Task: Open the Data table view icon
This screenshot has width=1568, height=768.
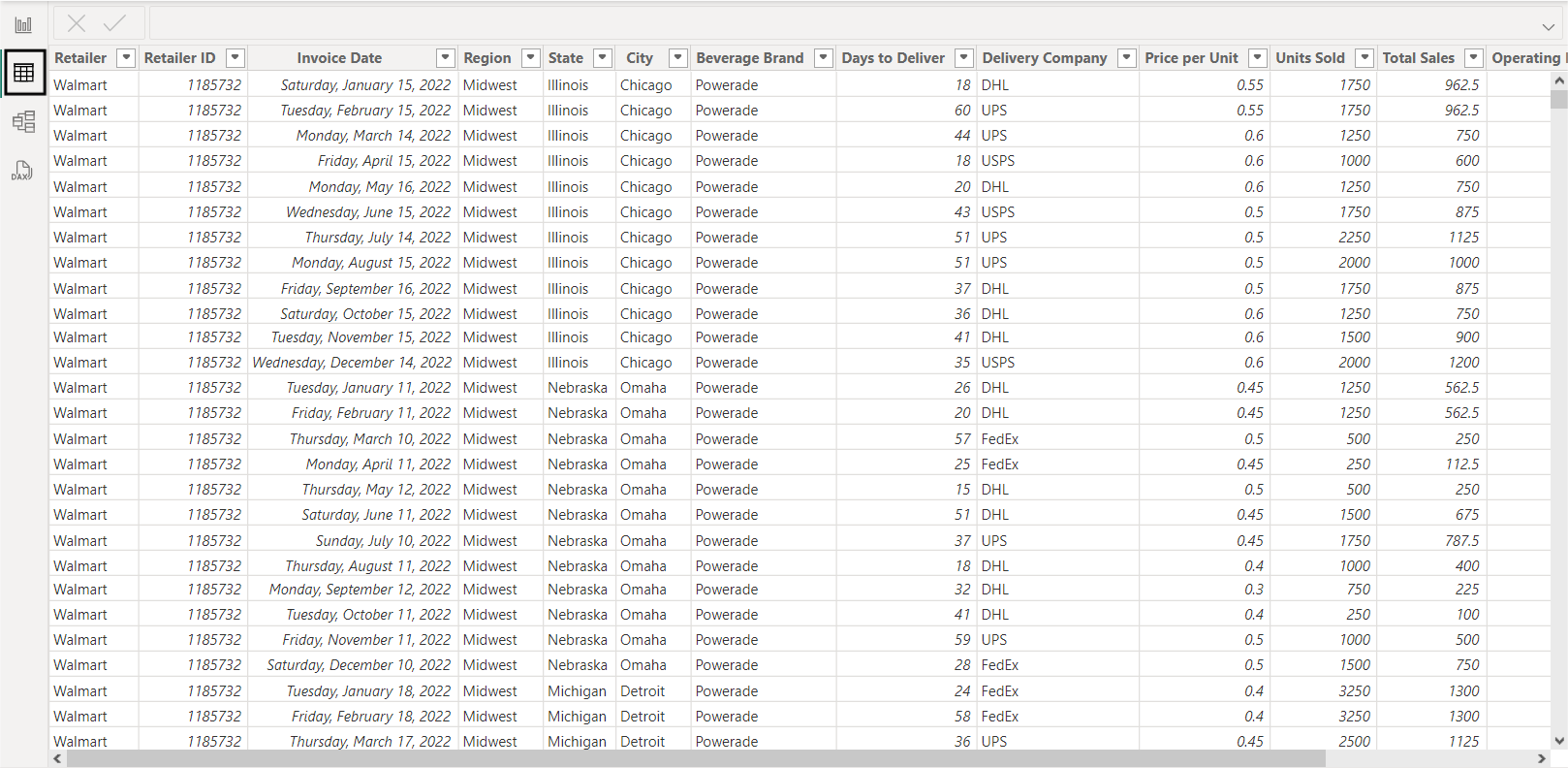Action: (x=23, y=73)
